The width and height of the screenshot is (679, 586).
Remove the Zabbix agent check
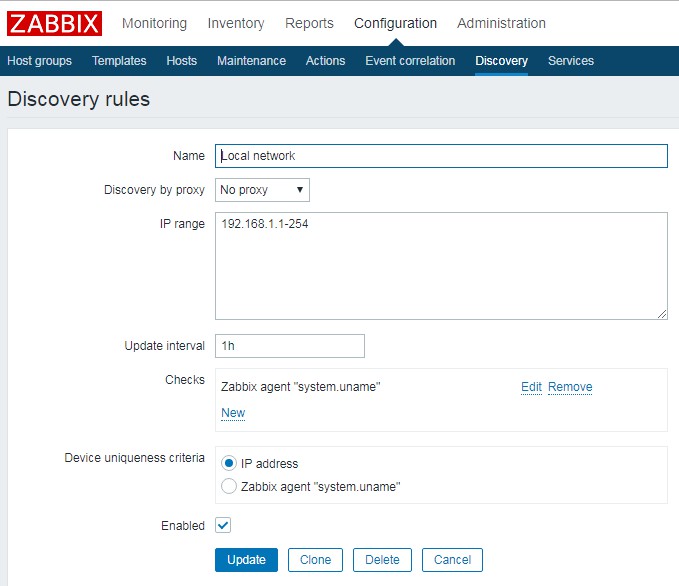(x=570, y=387)
